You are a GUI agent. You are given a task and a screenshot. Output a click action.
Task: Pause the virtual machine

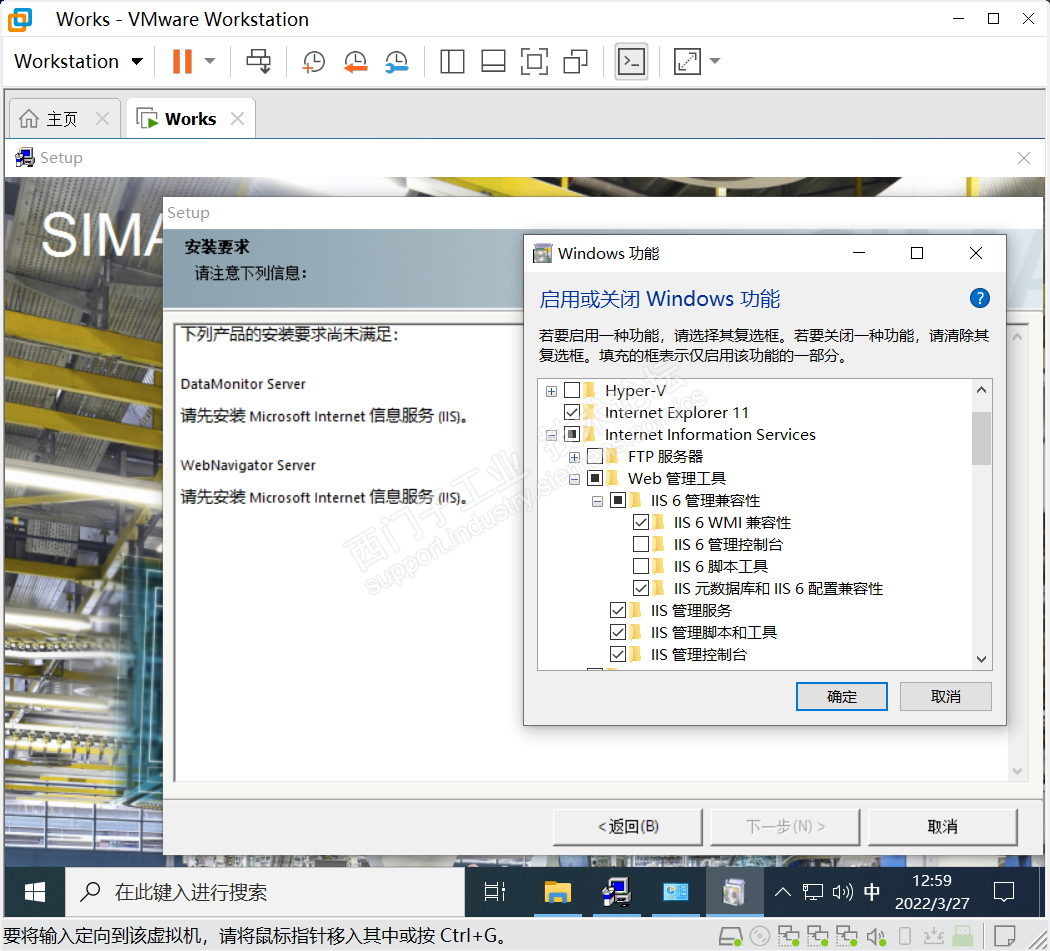tap(181, 62)
